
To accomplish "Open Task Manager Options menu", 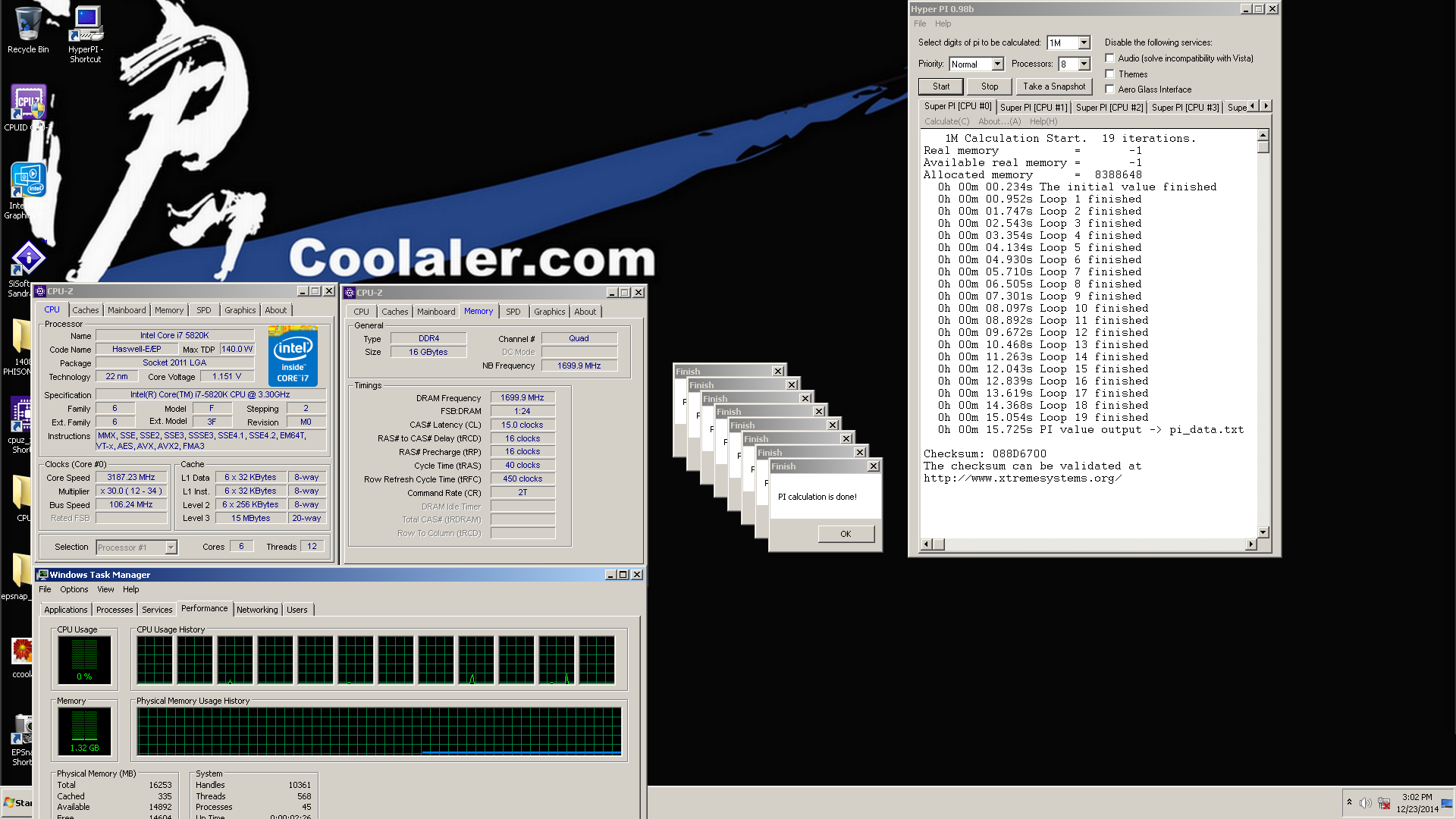I will (74, 589).
